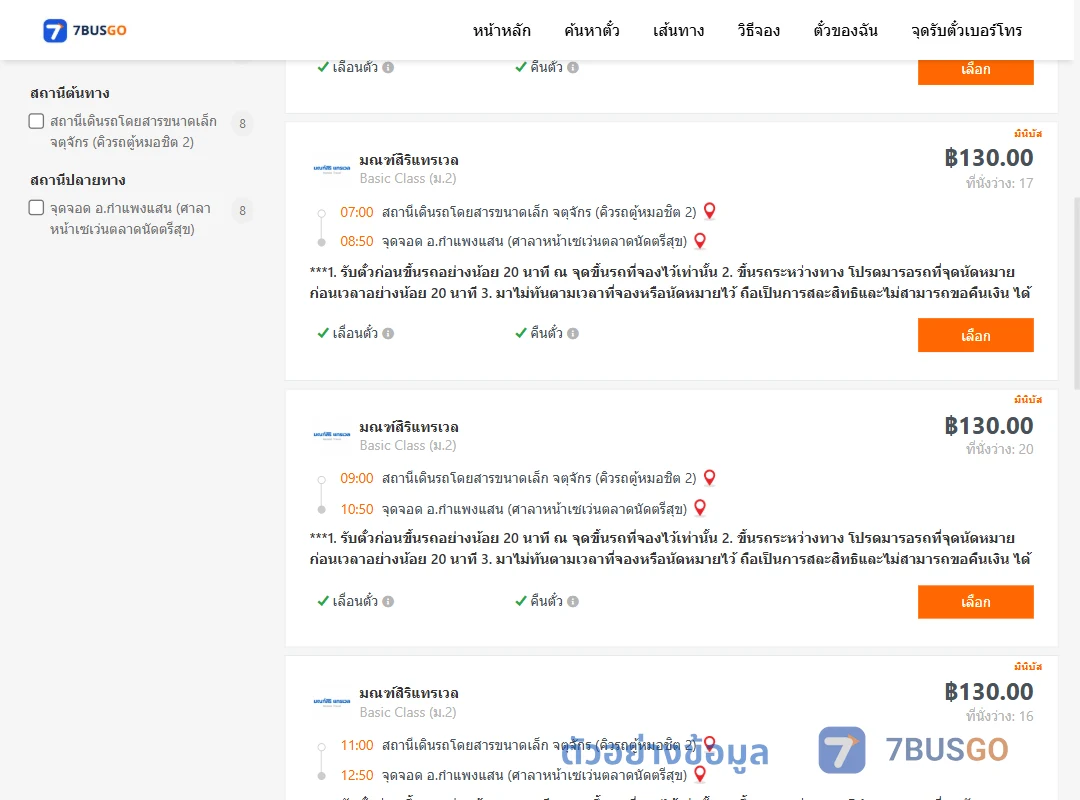
Task: Click the 12:50 arrival time
Action: pyautogui.click(x=357, y=776)
